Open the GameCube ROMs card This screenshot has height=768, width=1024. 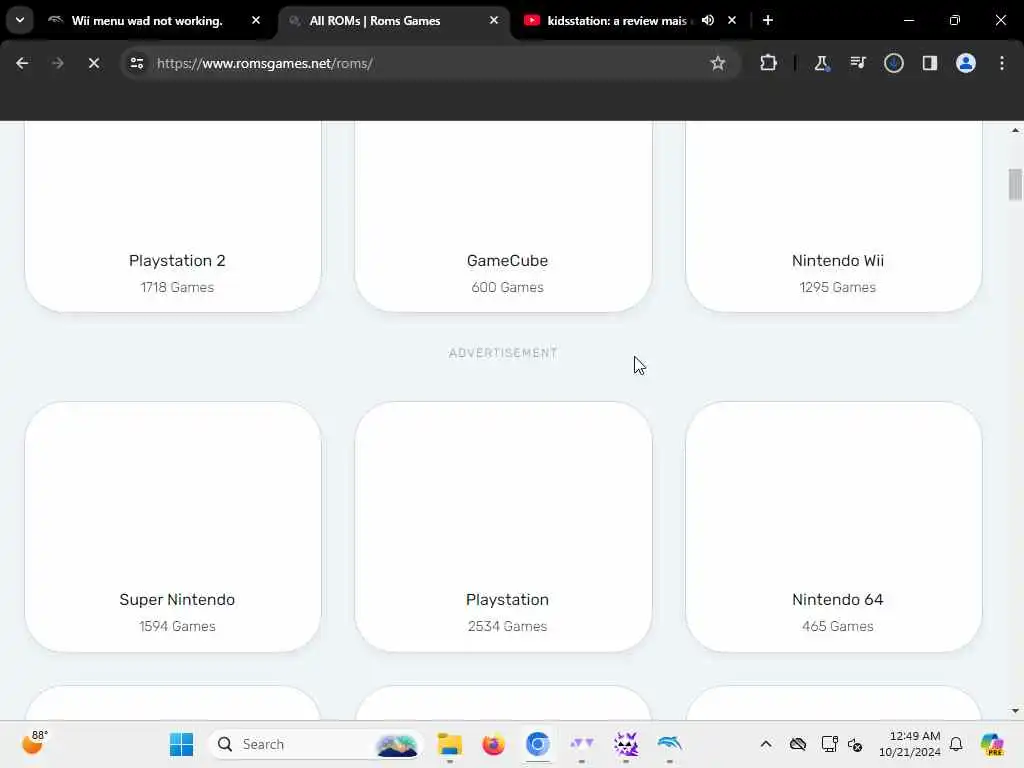504,216
